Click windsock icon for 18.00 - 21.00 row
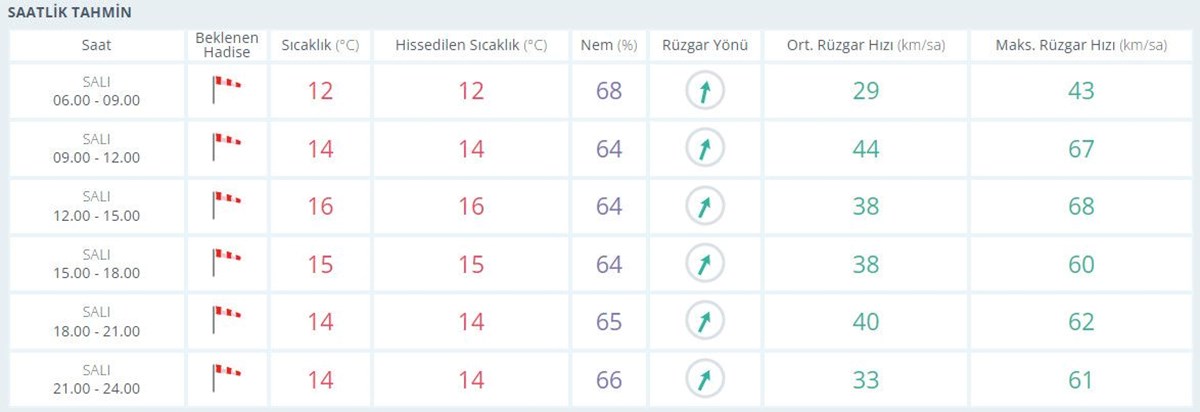The height and width of the screenshot is (412, 1200). pos(226,322)
